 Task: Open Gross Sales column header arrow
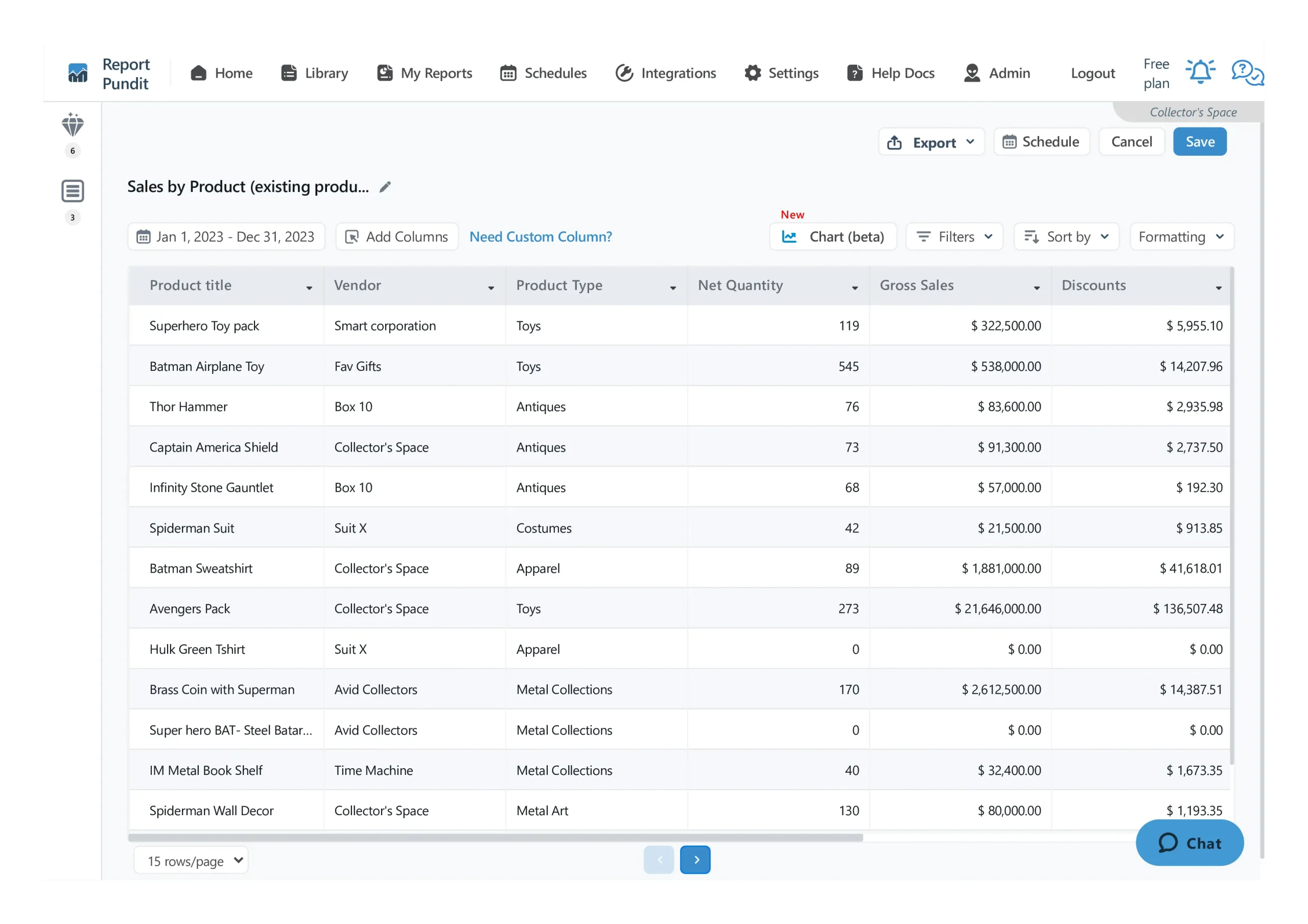[x=1036, y=288]
